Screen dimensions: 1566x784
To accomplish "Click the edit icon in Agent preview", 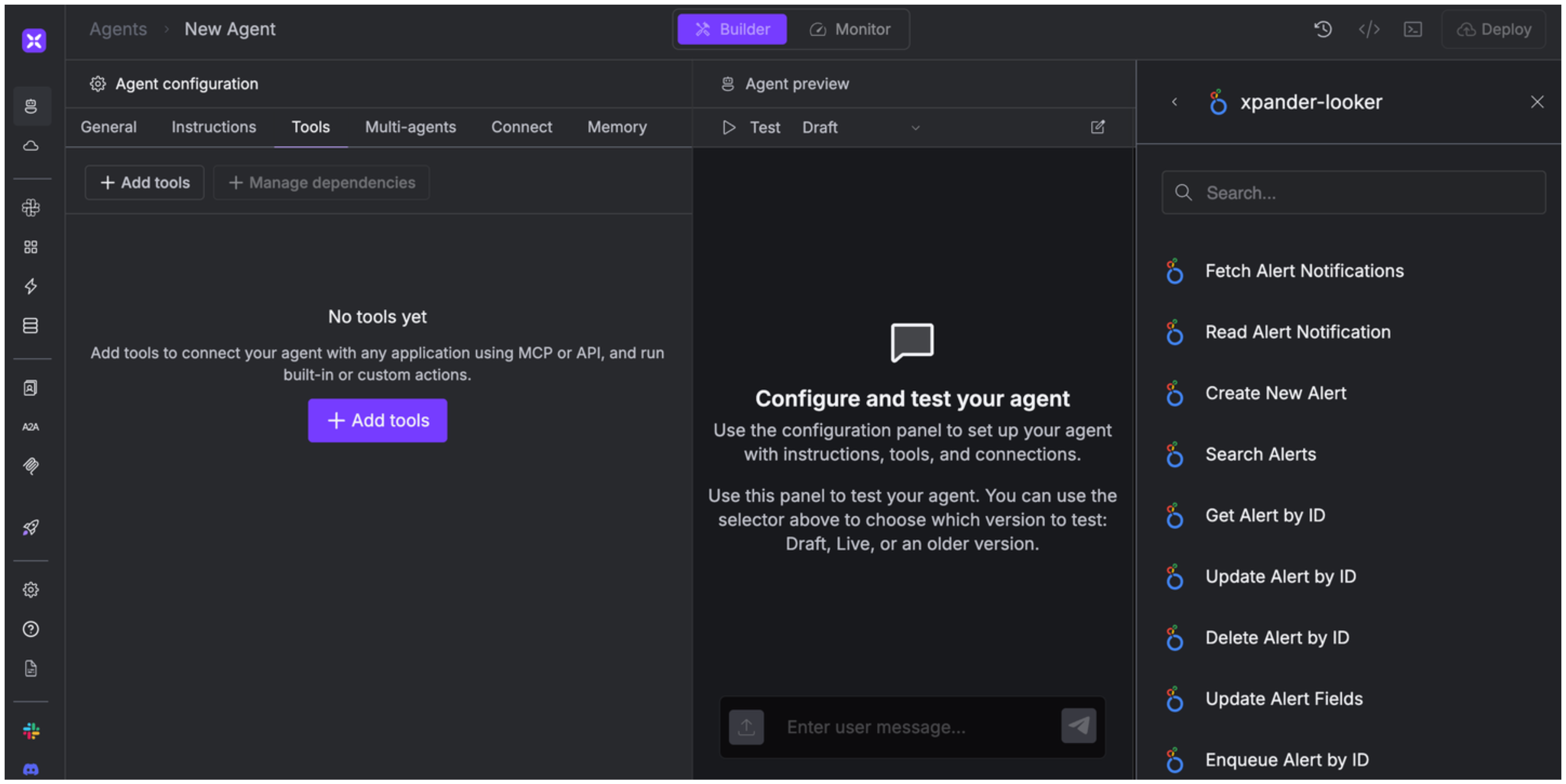I will pyautogui.click(x=1097, y=127).
